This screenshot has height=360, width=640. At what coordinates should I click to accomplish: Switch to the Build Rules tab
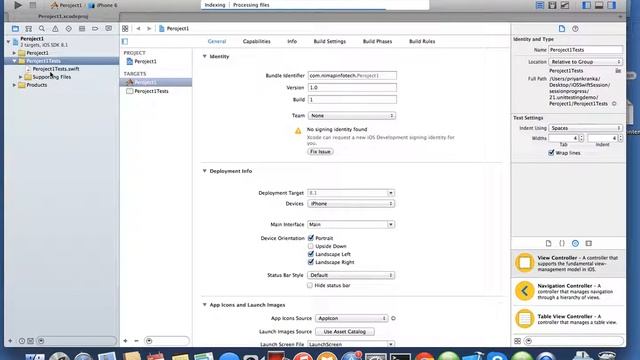(x=422, y=41)
